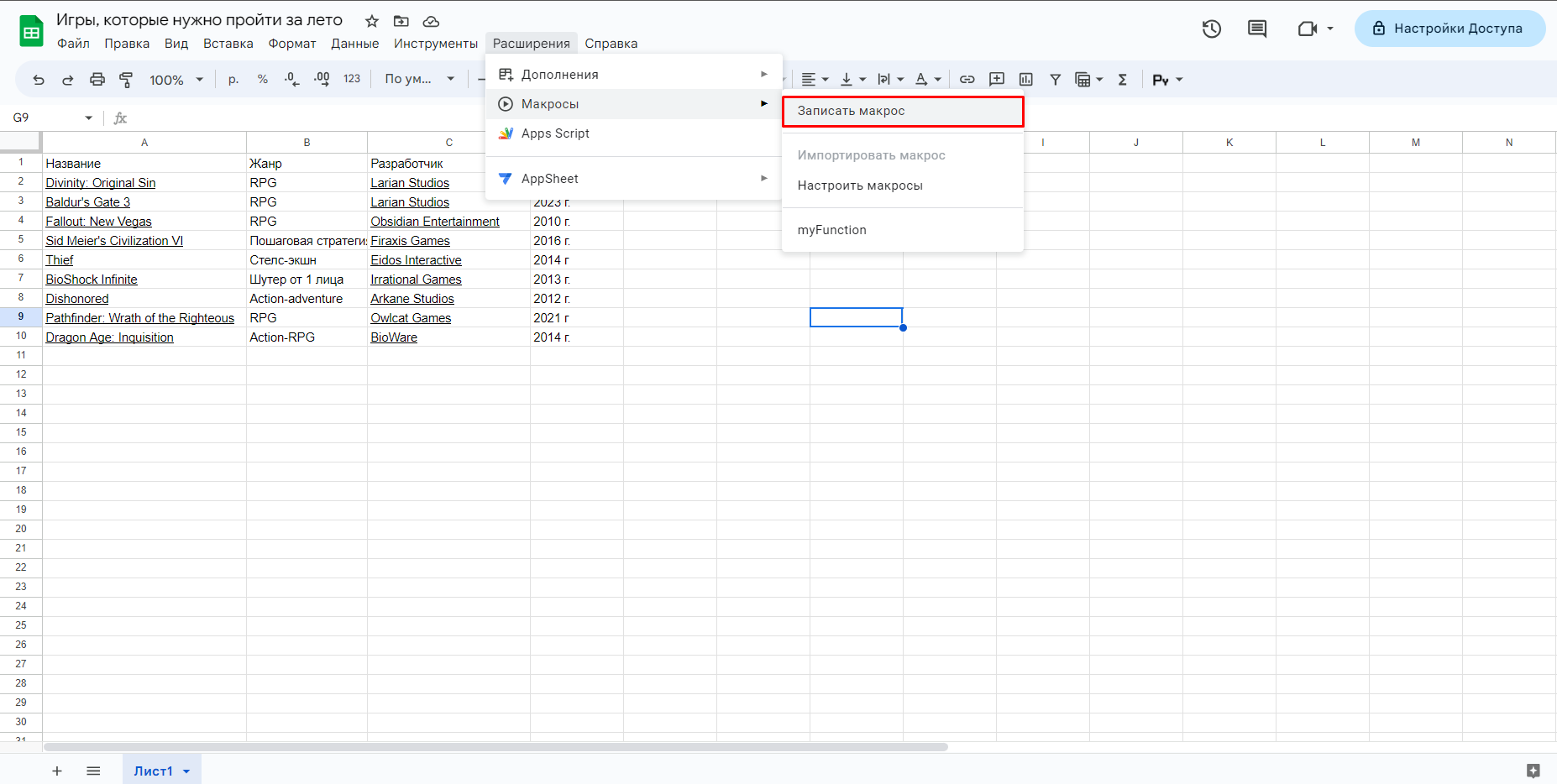
Task: Open Apps Script menu entry
Action: coord(634,133)
